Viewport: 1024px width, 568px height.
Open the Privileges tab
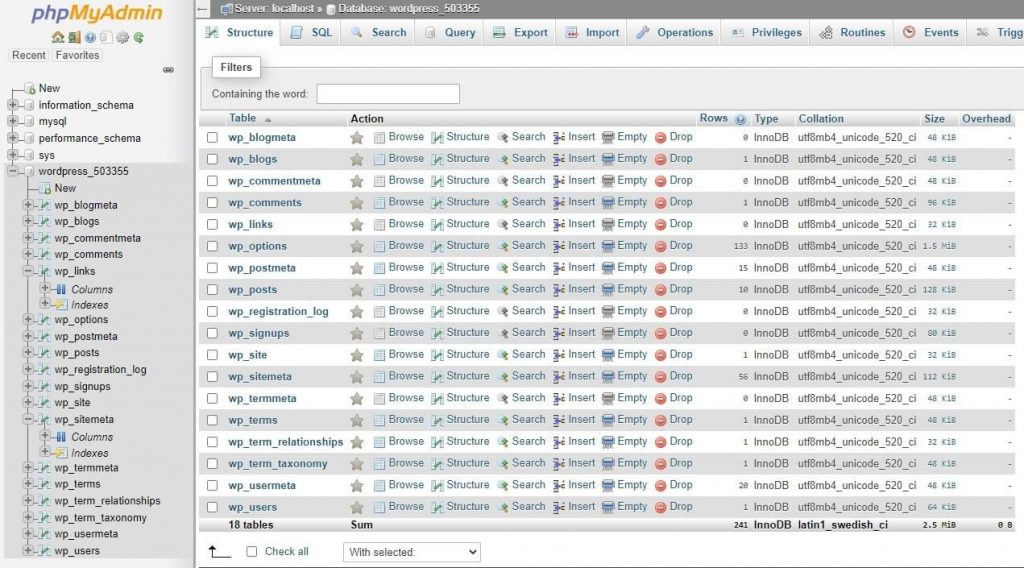tap(766, 33)
